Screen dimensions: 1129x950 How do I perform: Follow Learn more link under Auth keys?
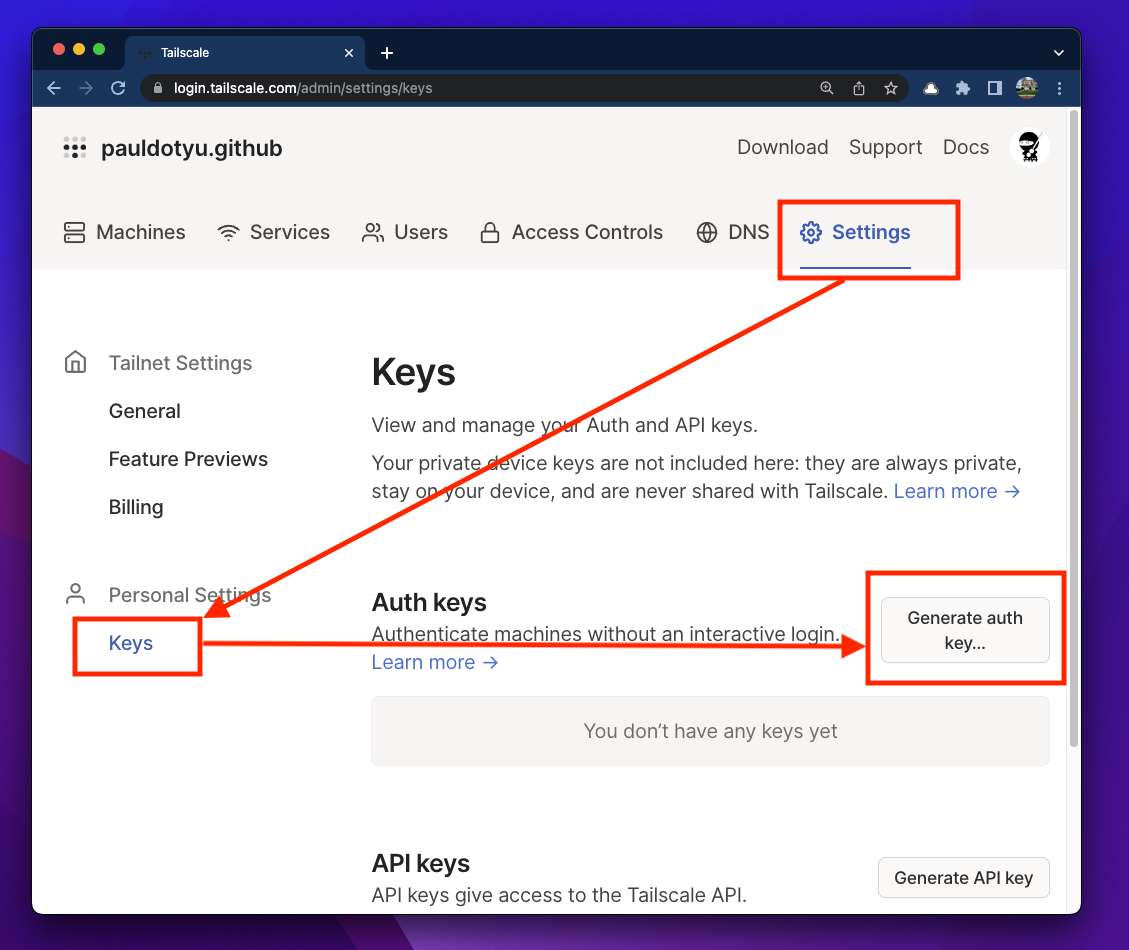click(x=434, y=662)
